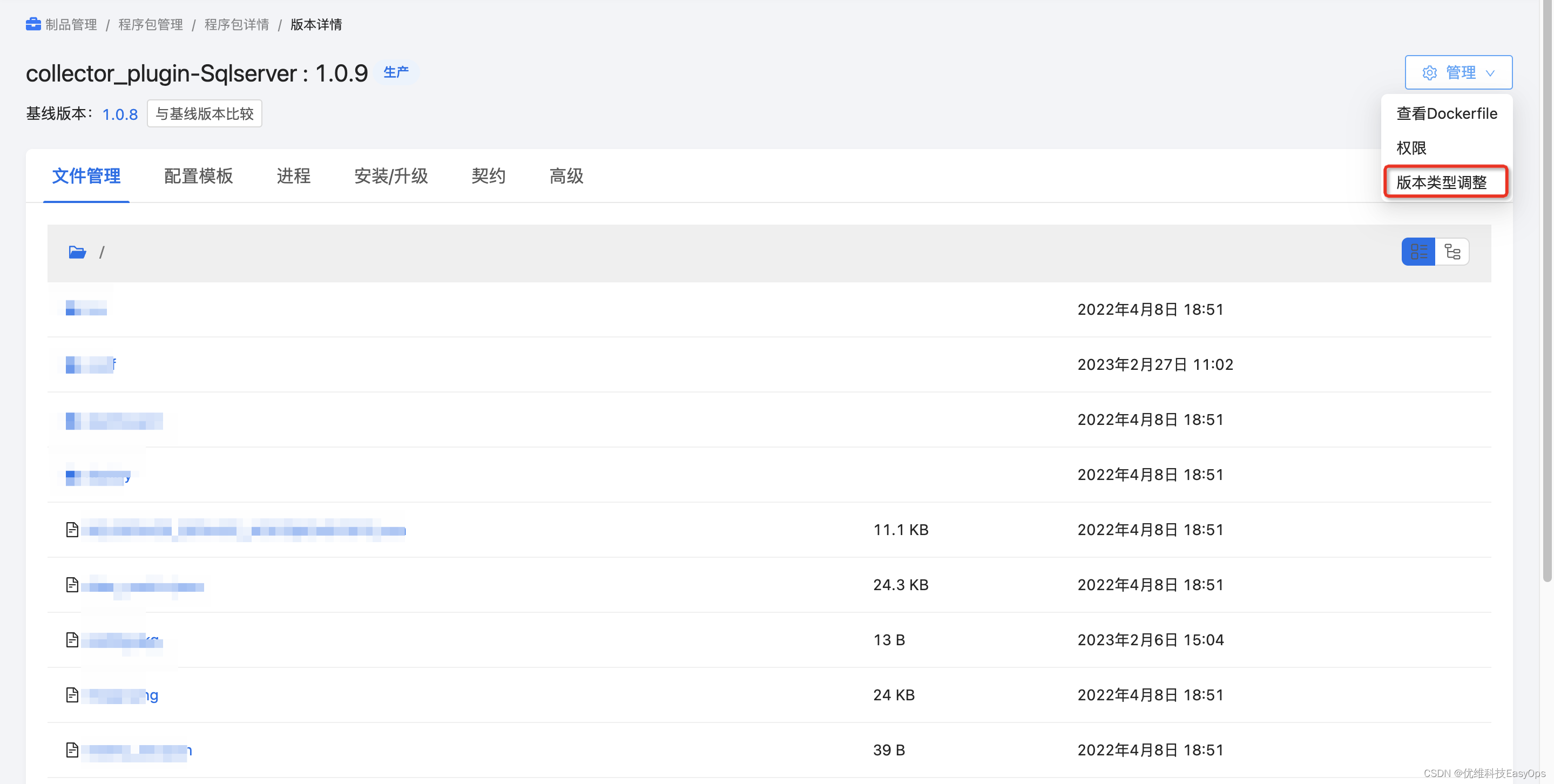Click the briefcase icon in the breadcrumb
The height and width of the screenshot is (784, 1554).
point(34,24)
